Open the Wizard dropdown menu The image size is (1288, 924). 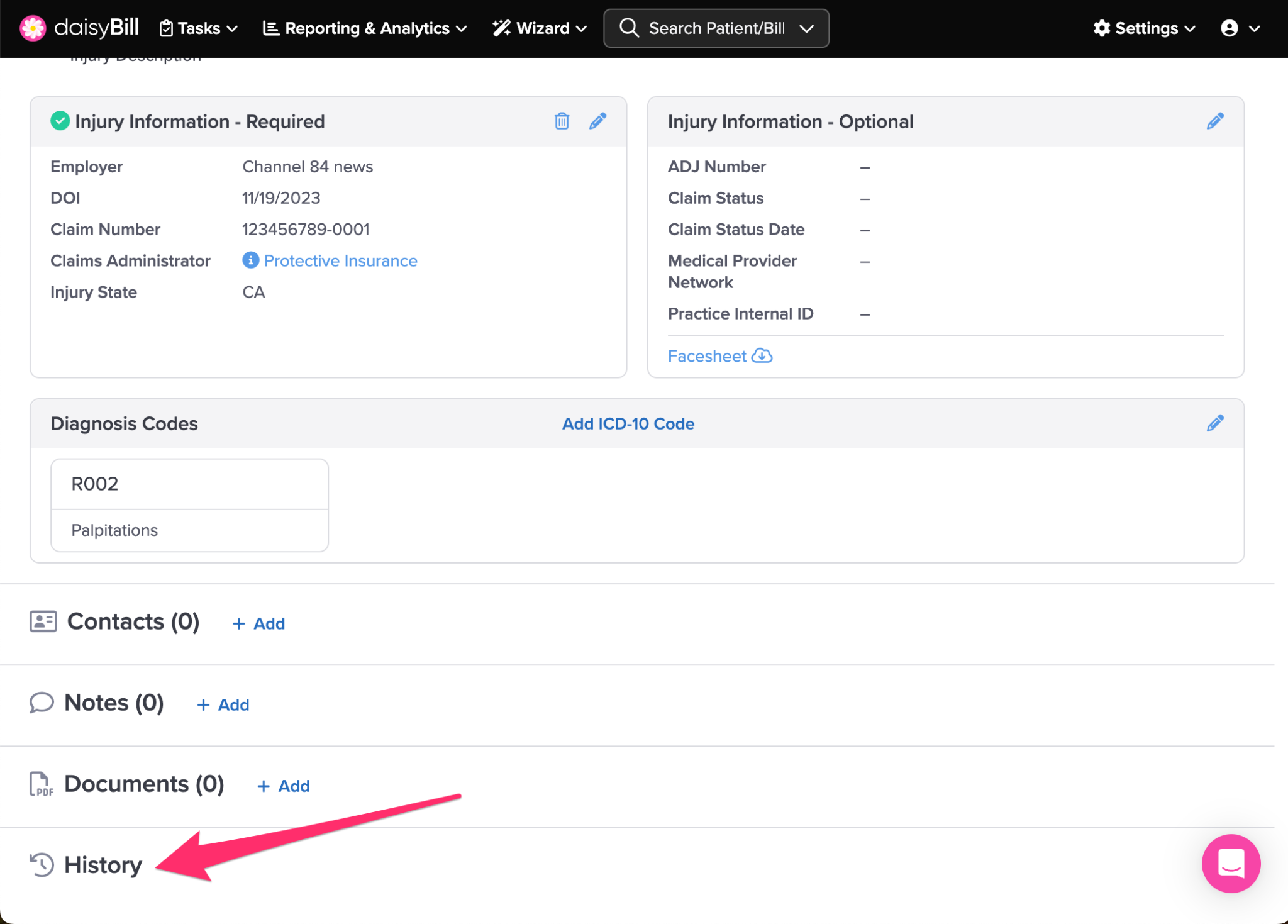click(540, 28)
